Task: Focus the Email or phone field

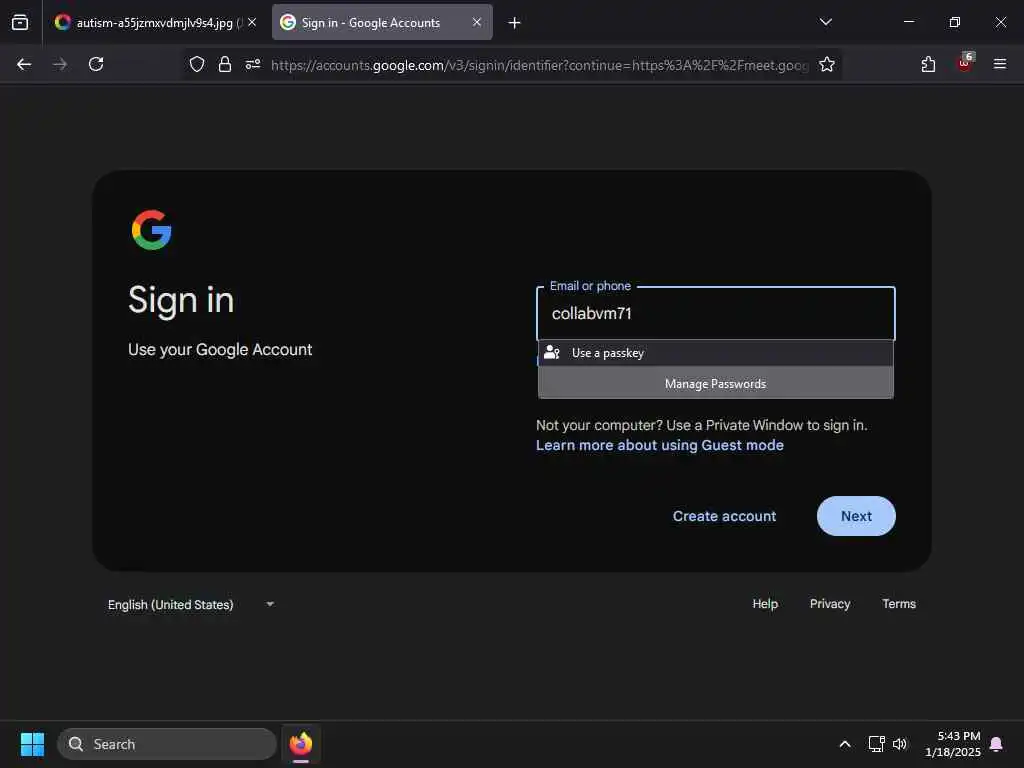Action: (715, 313)
